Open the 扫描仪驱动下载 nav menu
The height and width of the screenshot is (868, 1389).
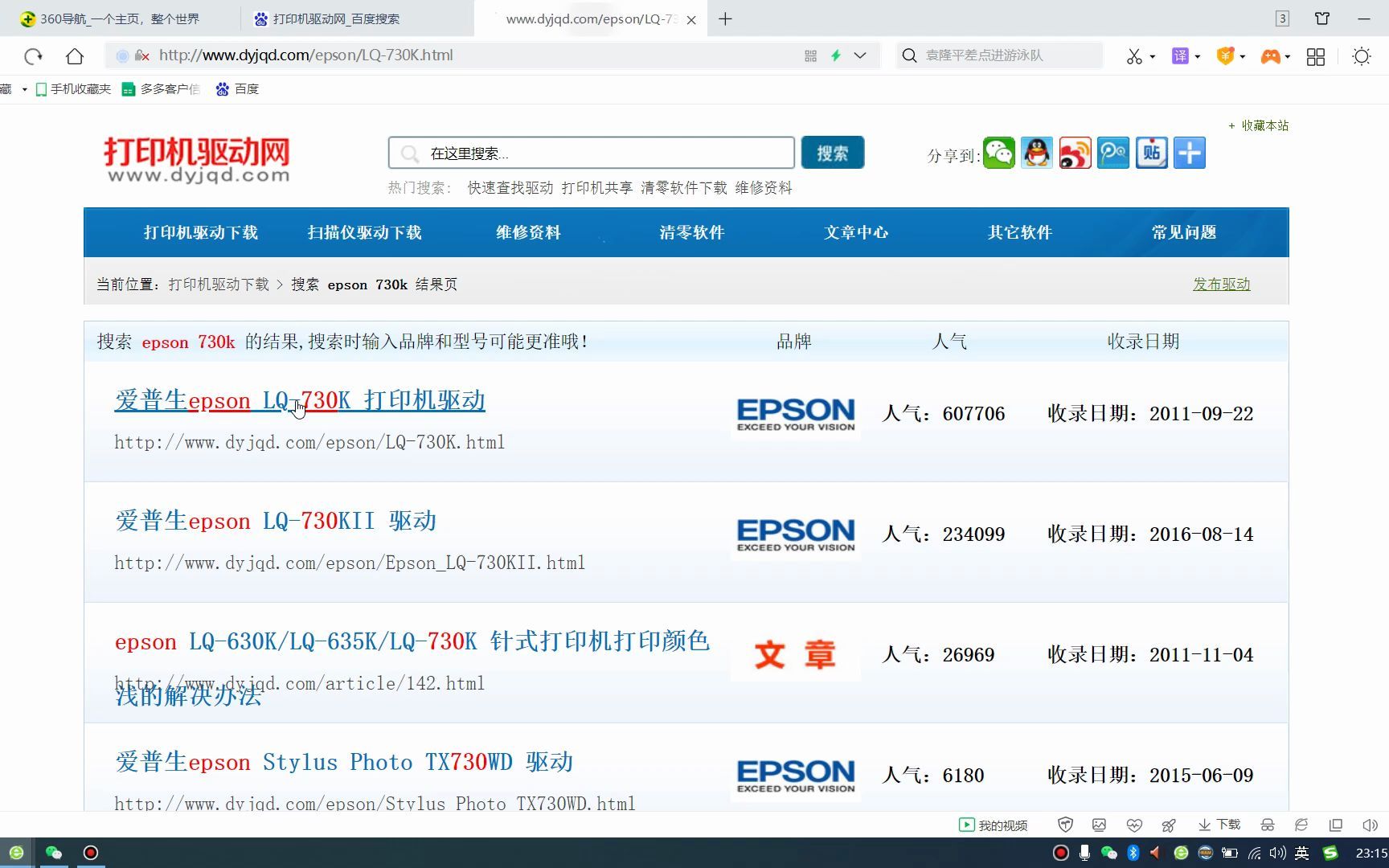point(365,233)
